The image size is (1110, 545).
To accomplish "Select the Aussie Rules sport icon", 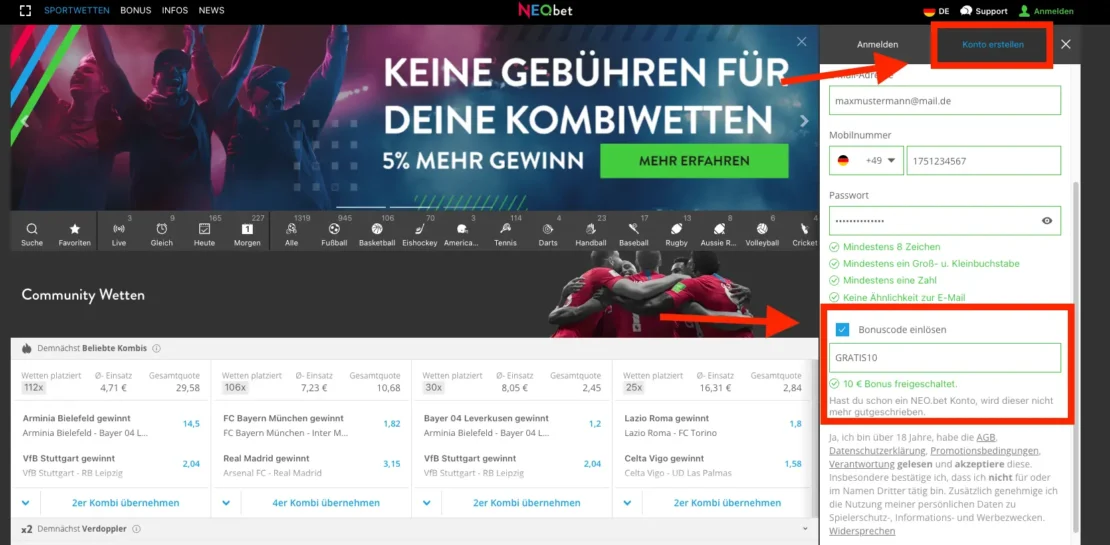I will pyautogui.click(x=719, y=229).
